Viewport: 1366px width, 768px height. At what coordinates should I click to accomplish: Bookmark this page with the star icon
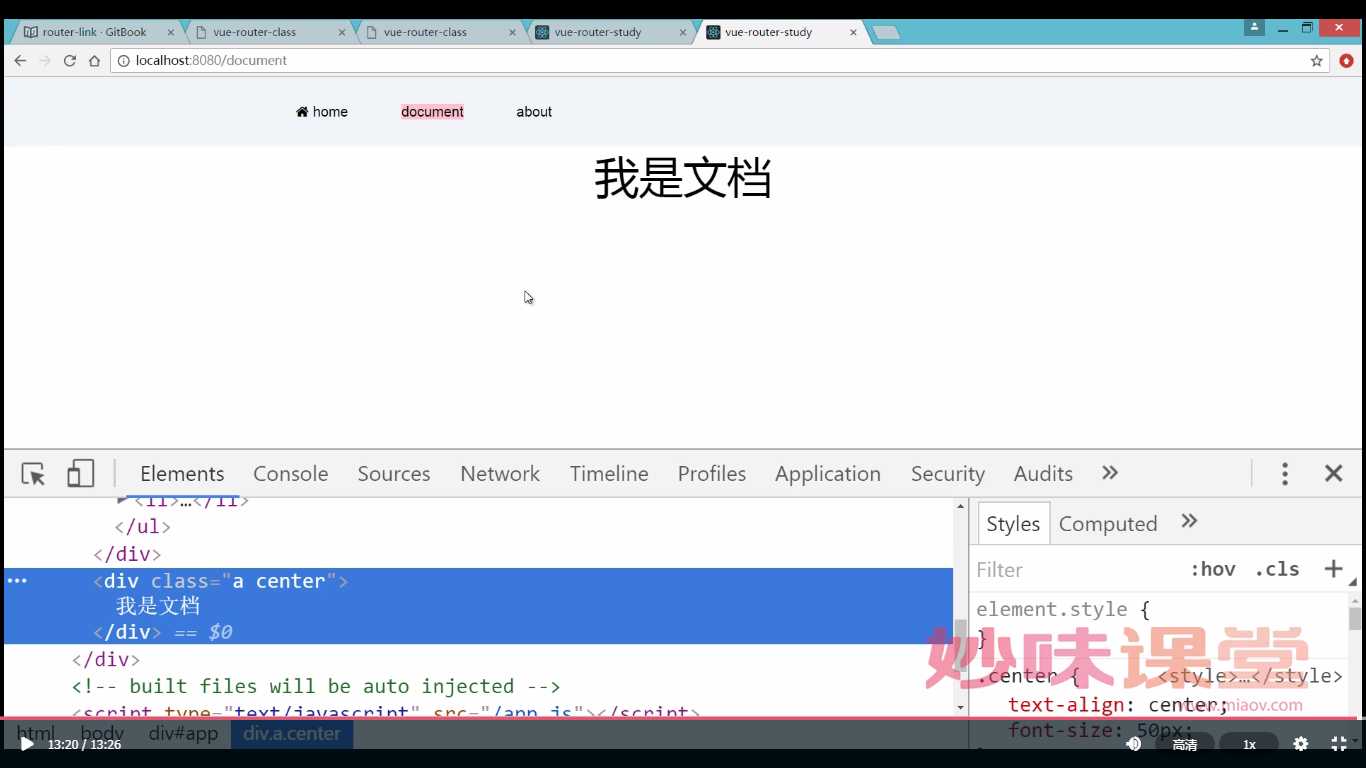coord(1317,61)
